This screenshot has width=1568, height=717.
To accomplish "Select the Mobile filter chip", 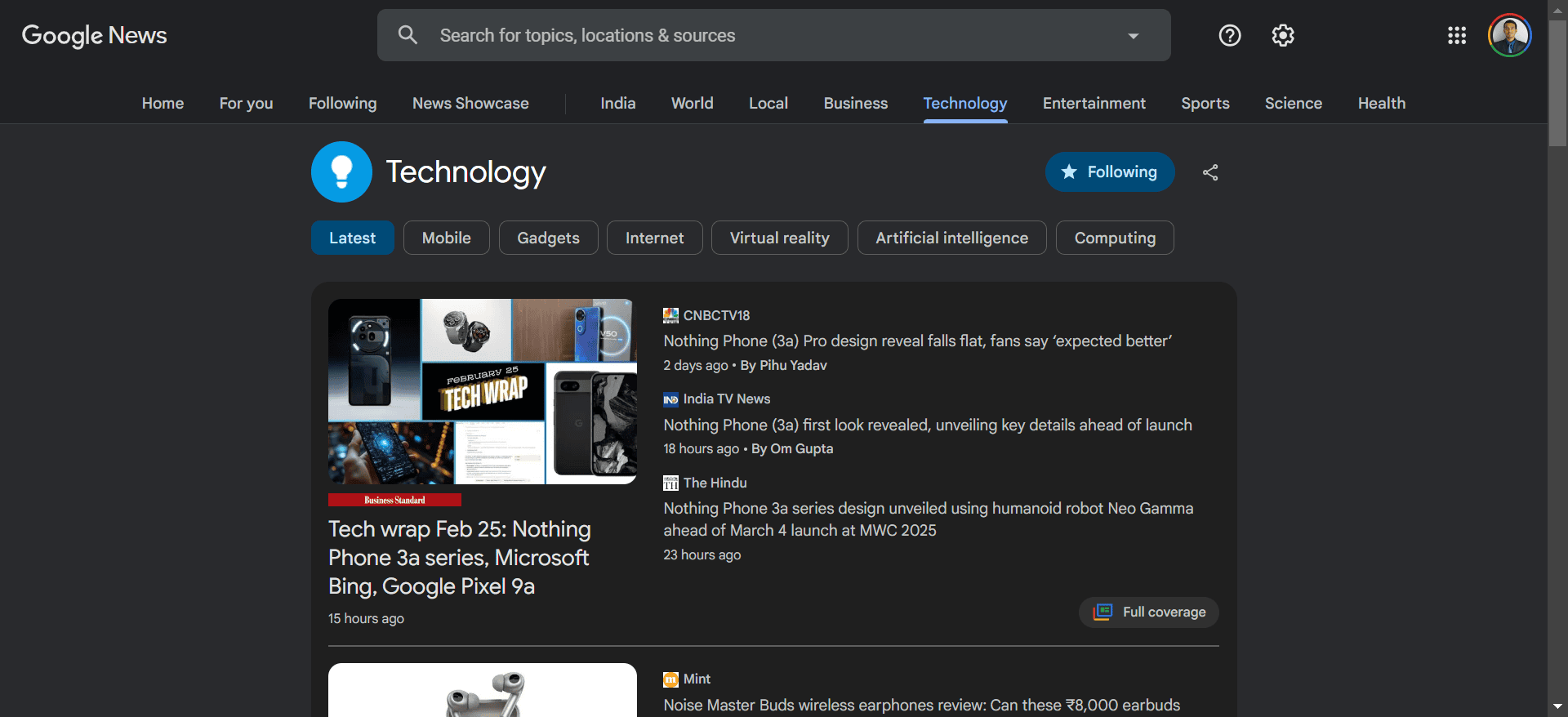I will pyautogui.click(x=446, y=238).
